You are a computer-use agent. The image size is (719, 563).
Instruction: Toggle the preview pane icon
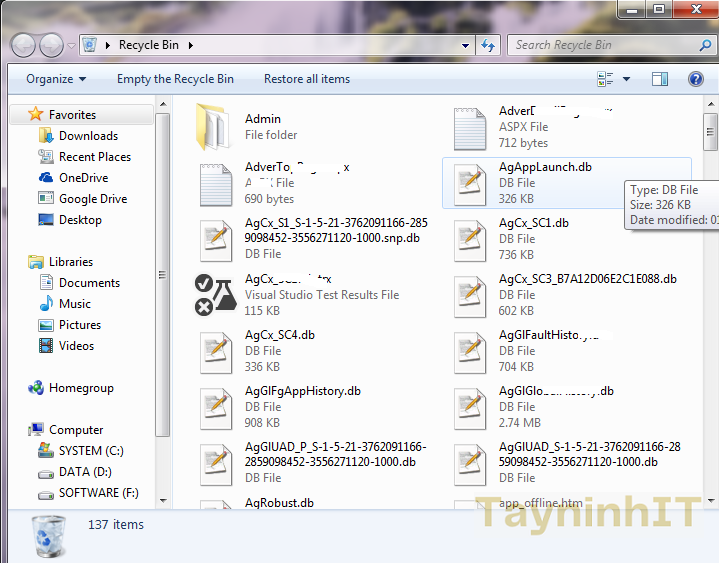[x=659, y=79]
